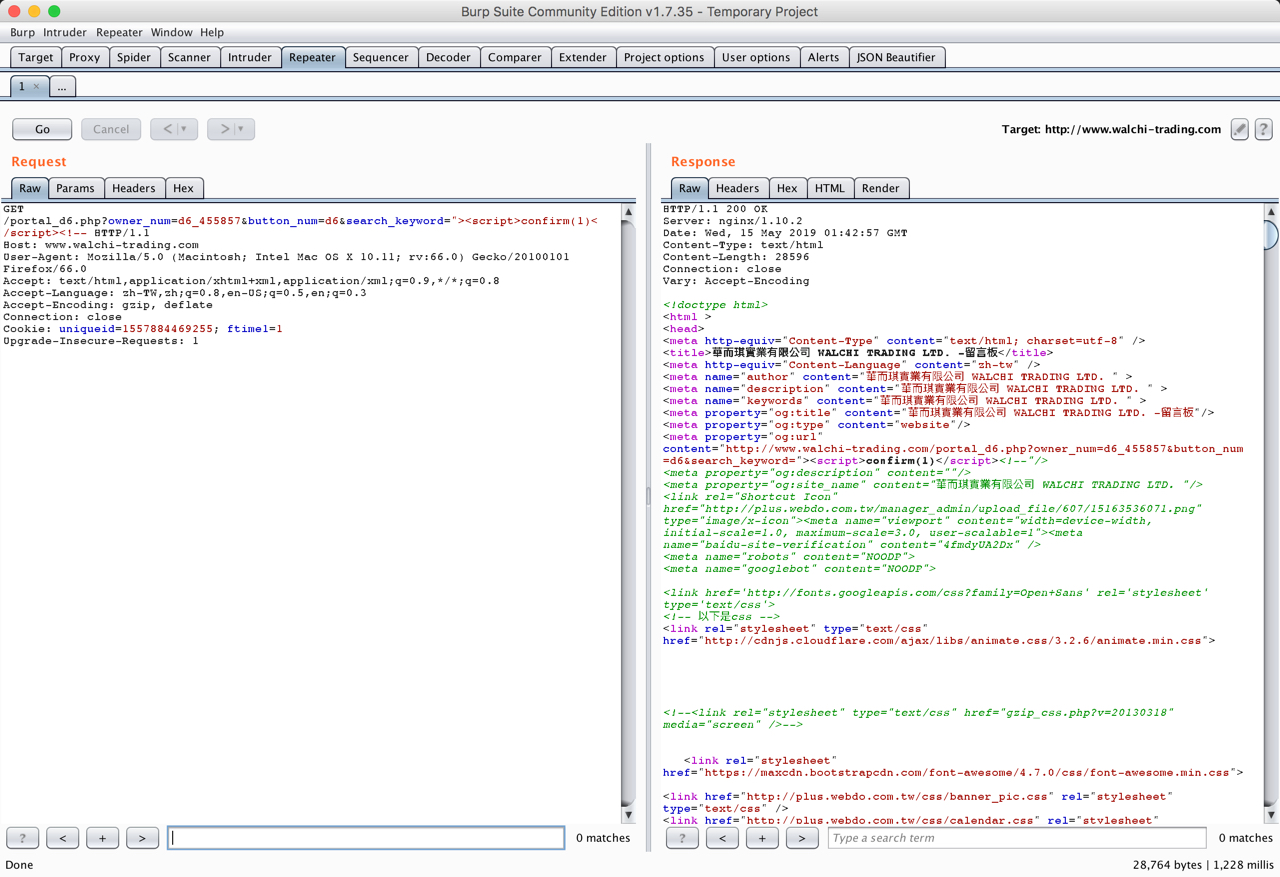
Task: Click the Host header line in request
Action: [101, 245]
